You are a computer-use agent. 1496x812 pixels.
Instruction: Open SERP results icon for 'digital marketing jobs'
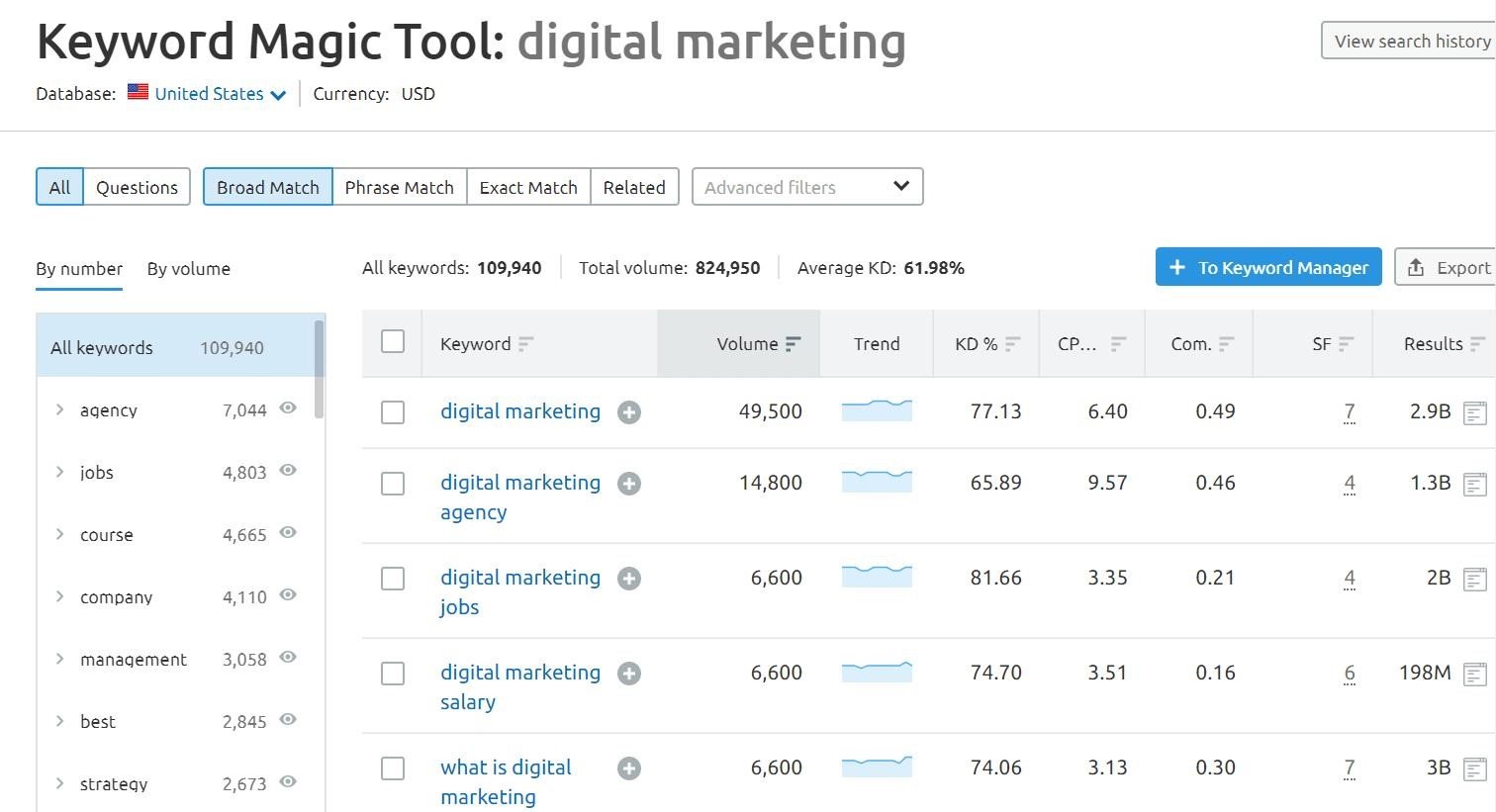click(x=1474, y=579)
